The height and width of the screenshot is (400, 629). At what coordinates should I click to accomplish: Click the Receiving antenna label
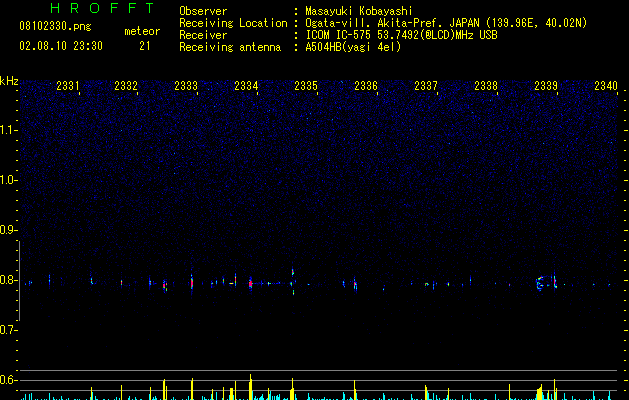coord(230,47)
